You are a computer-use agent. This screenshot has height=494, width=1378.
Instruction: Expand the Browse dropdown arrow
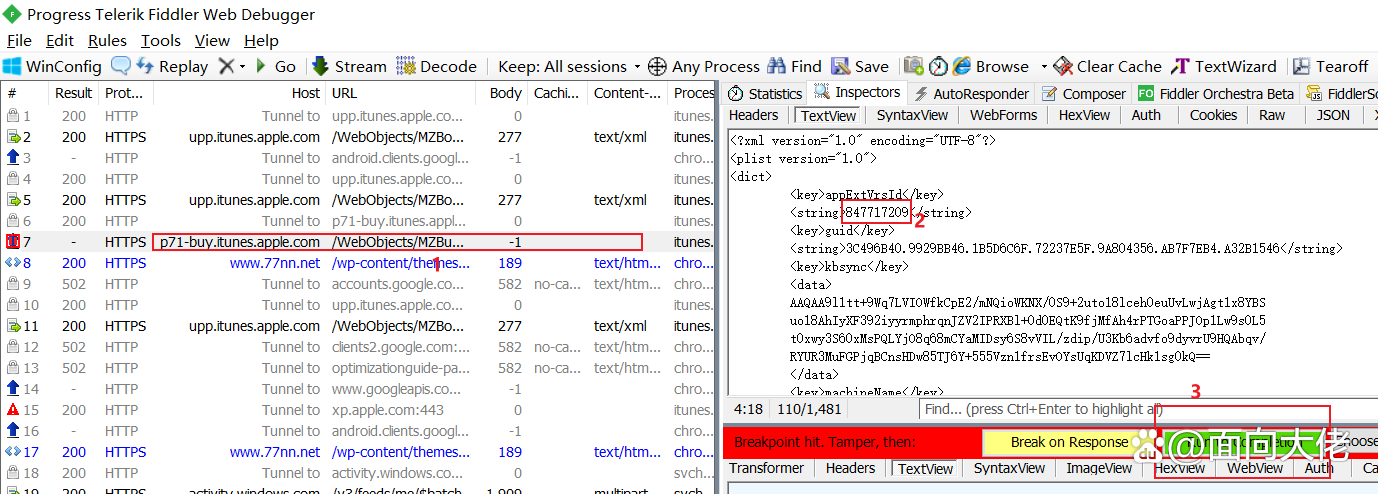[1043, 66]
